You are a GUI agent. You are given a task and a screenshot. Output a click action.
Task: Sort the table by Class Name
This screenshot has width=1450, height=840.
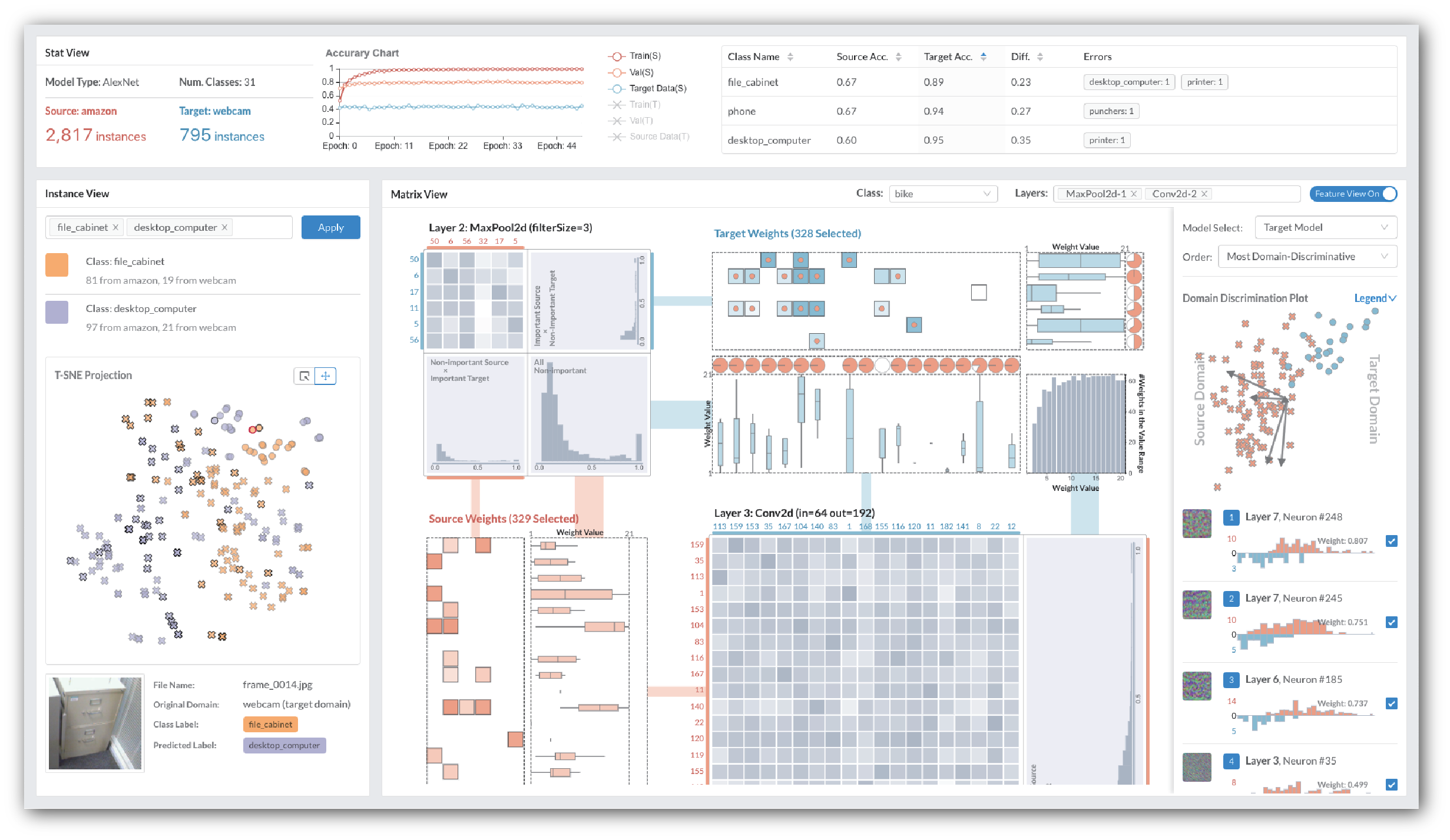click(x=790, y=57)
